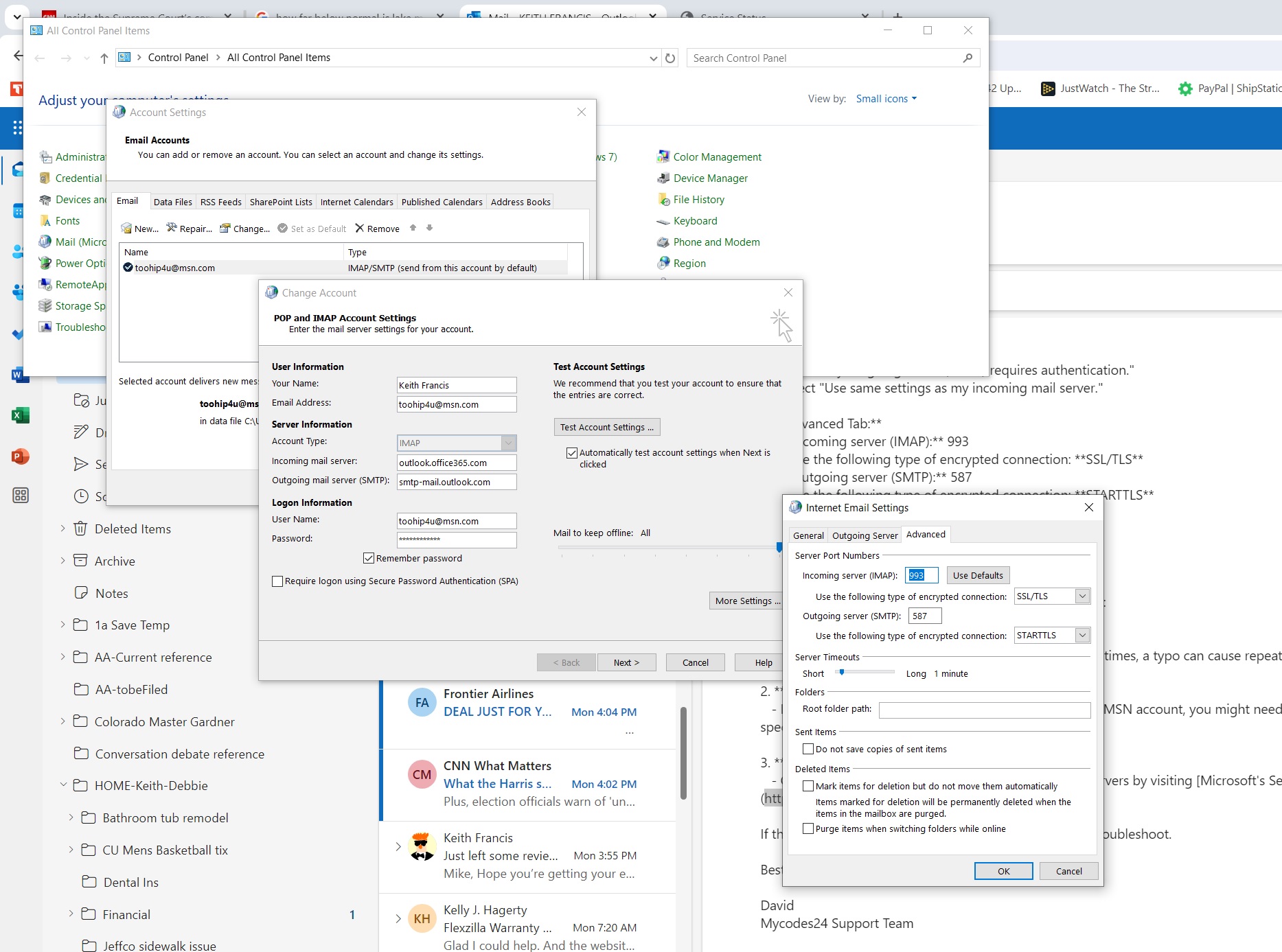Click Cancel in Change Account dialog

(x=696, y=663)
